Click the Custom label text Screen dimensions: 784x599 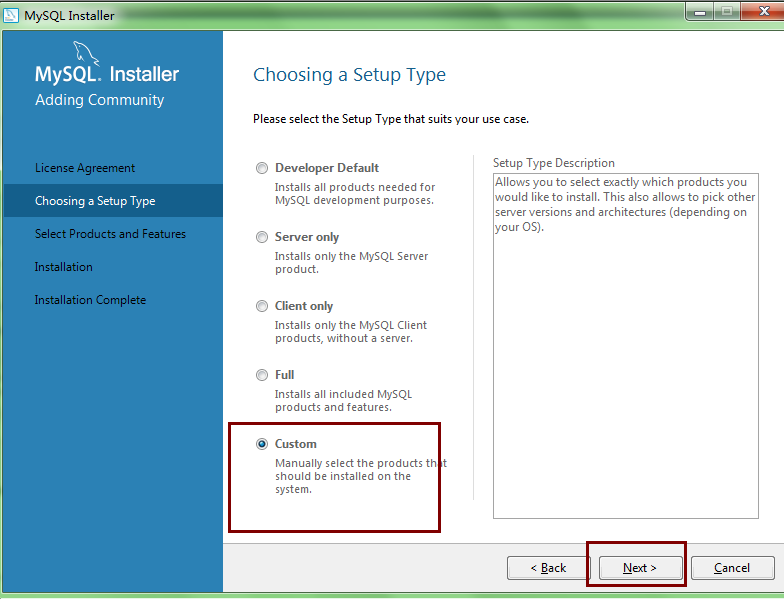pos(296,444)
